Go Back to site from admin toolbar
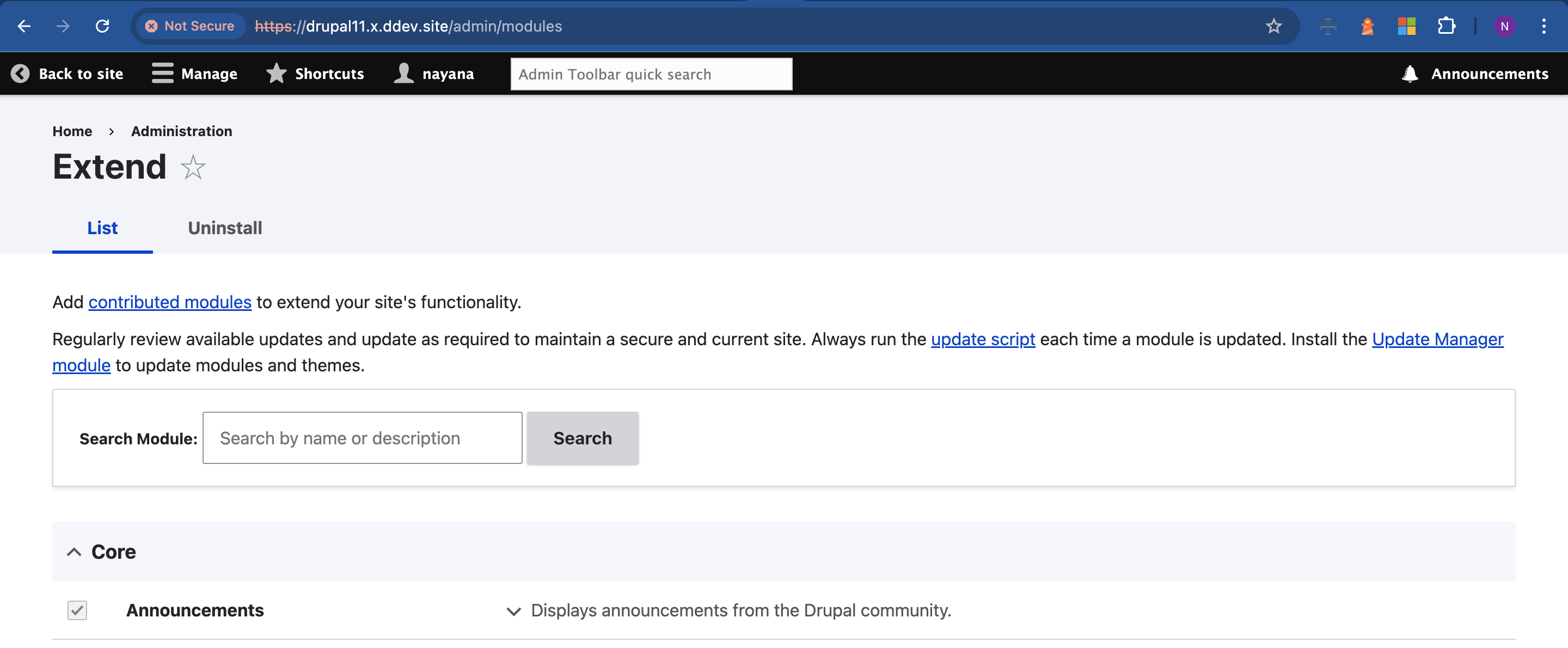This screenshot has height=648, width=1568. click(67, 74)
